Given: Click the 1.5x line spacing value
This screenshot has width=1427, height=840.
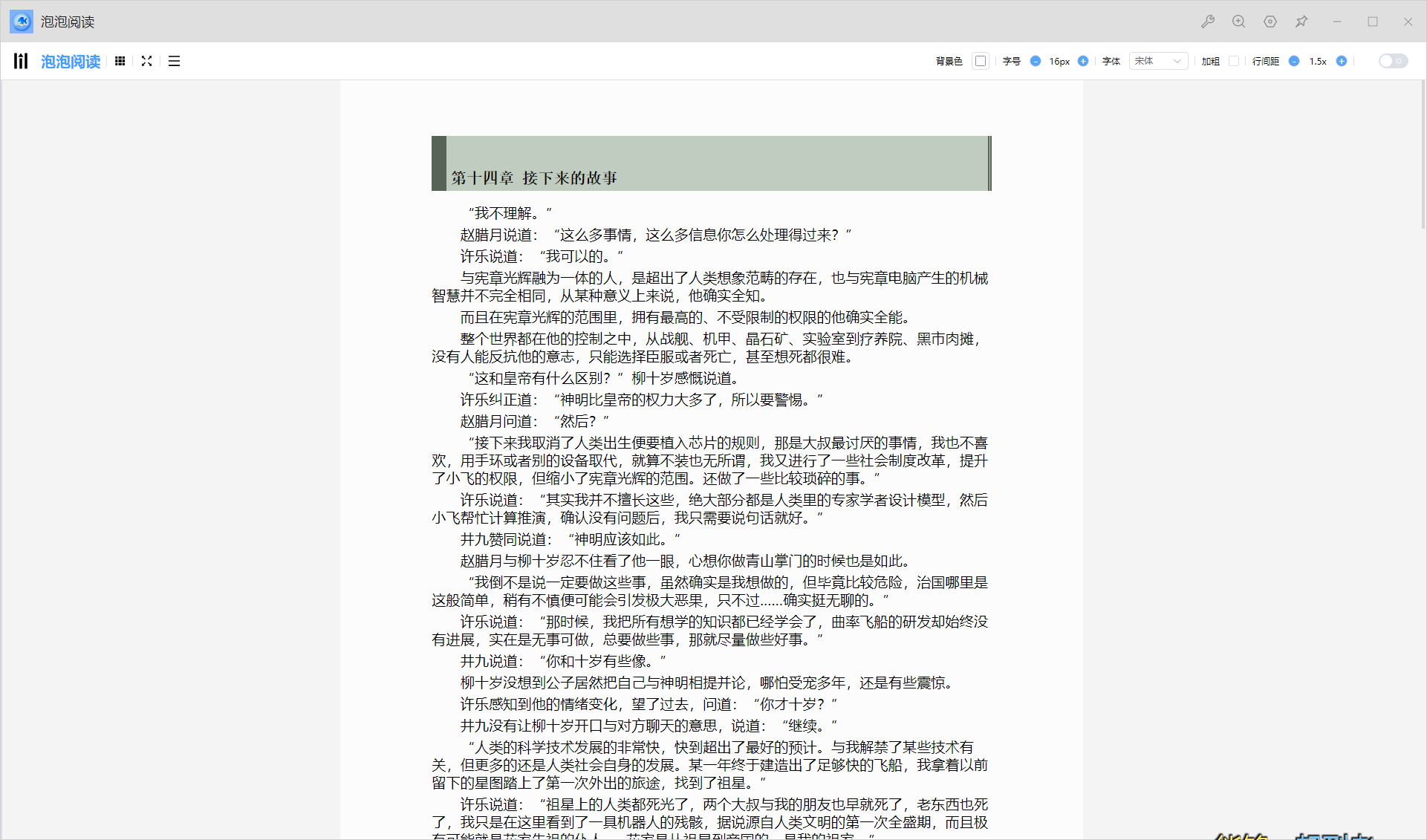Looking at the screenshot, I should point(1318,61).
